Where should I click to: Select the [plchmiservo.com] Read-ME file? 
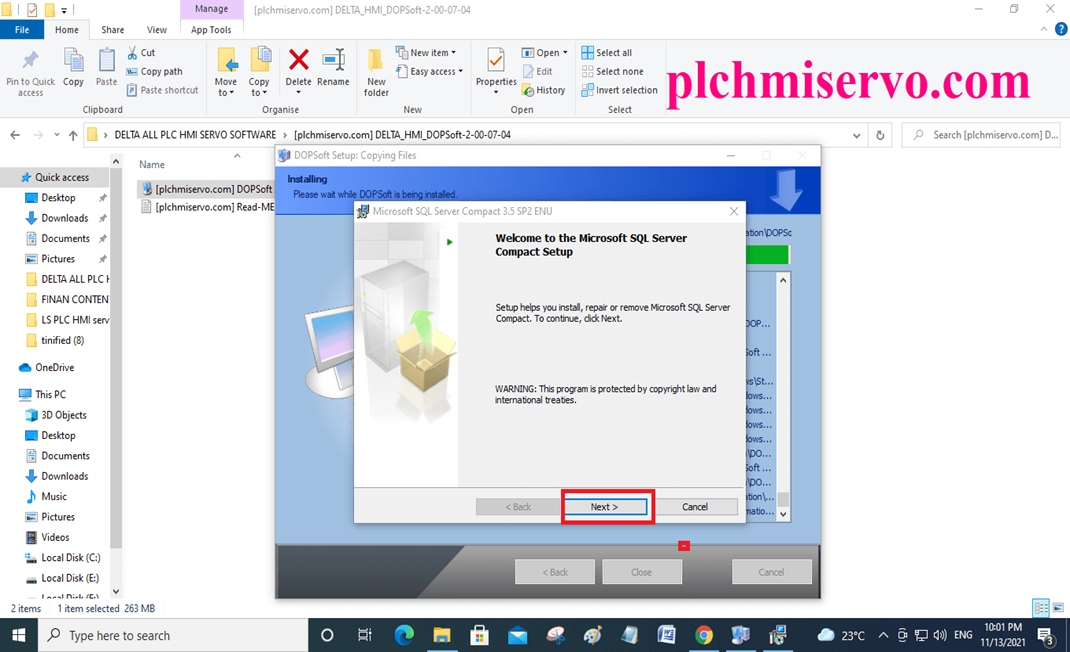click(207, 207)
